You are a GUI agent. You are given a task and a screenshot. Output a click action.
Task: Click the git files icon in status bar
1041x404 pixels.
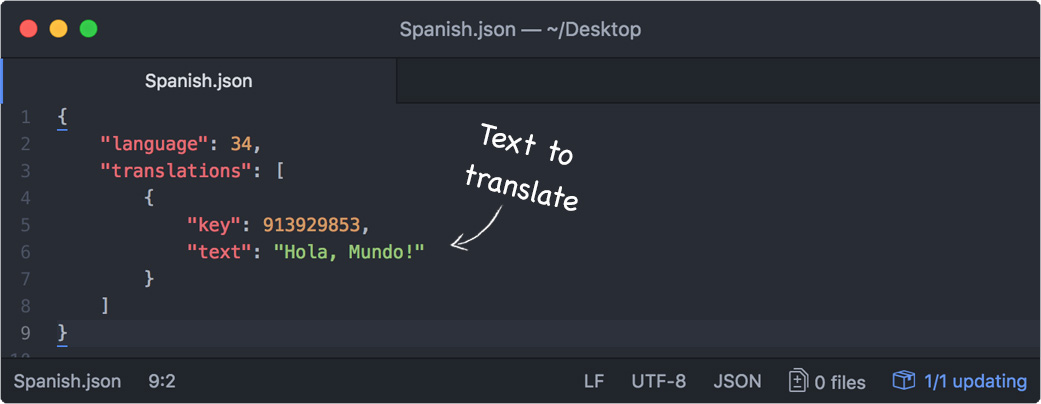pos(797,381)
